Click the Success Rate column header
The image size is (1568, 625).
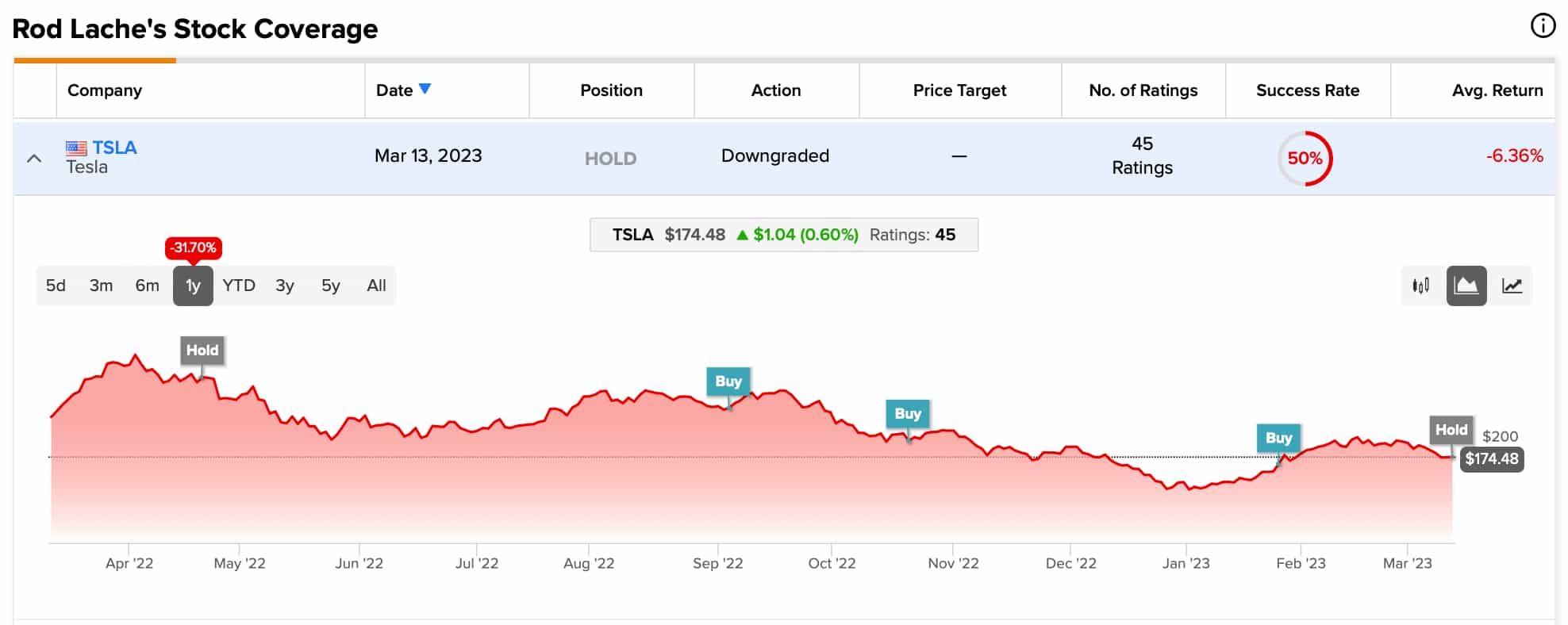(x=1308, y=90)
